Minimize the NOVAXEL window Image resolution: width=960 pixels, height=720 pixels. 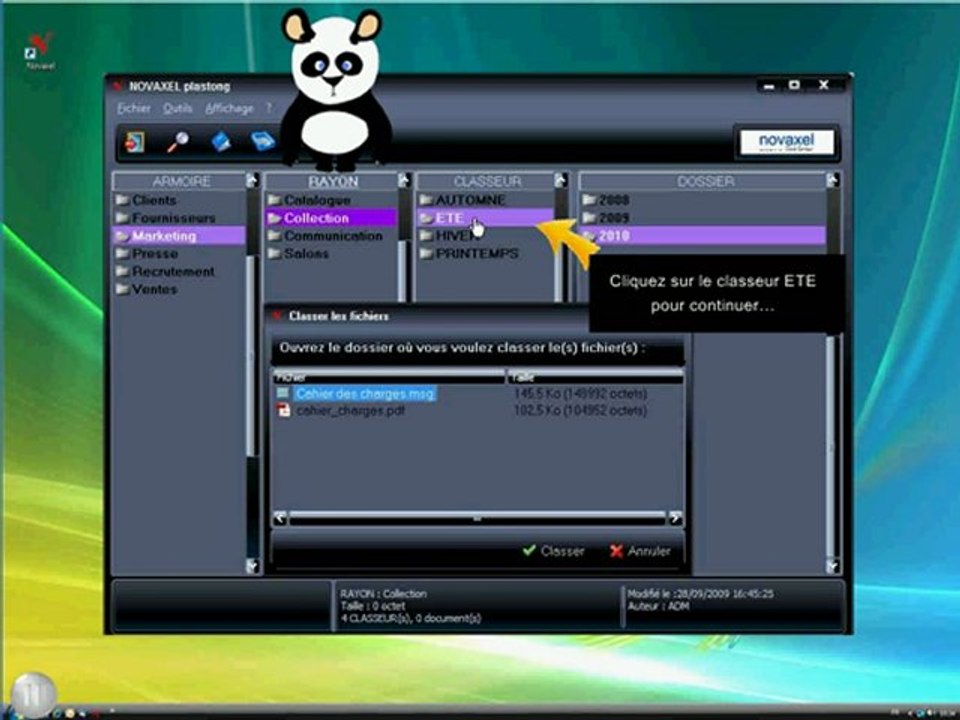[x=770, y=86]
